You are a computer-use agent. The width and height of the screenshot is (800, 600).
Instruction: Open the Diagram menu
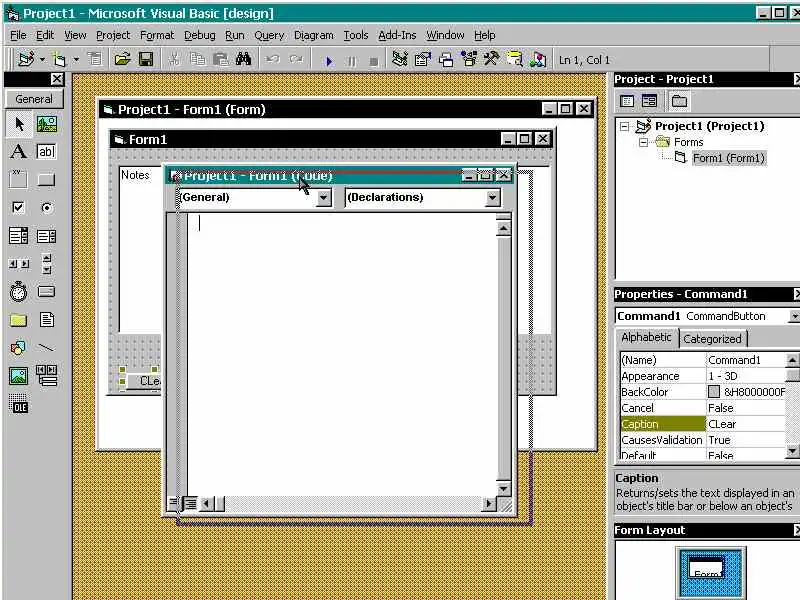(313, 35)
